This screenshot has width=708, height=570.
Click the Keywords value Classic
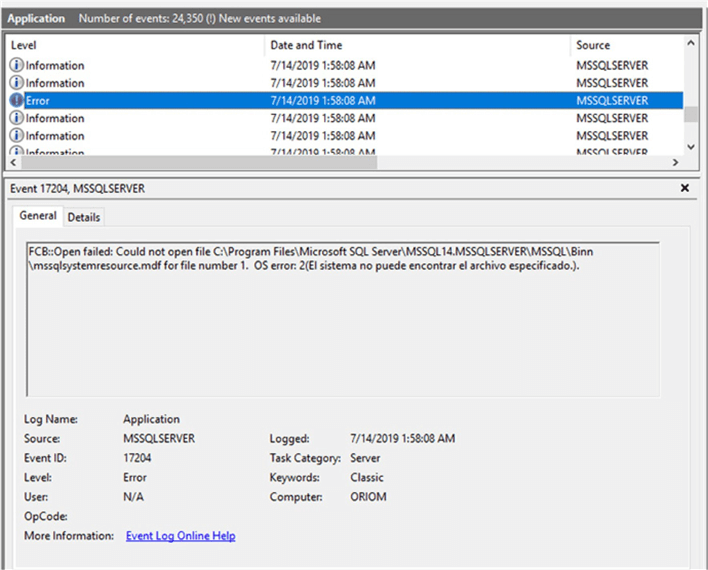367,477
